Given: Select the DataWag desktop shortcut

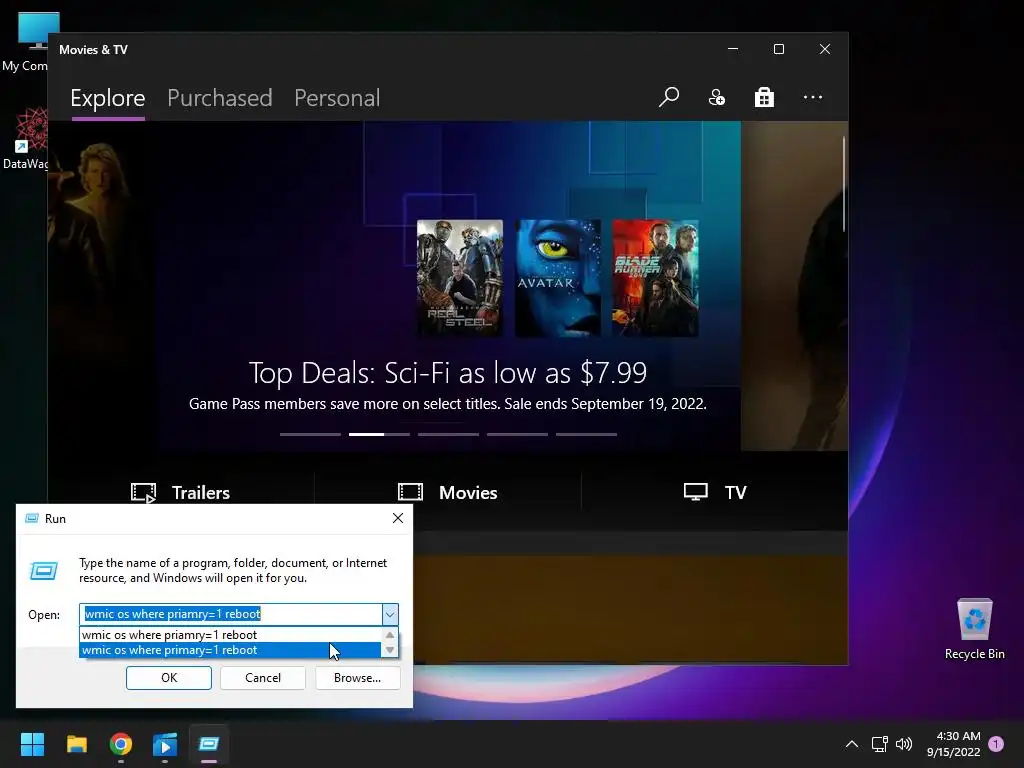Looking at the screenshot, I should pos(25,138).
